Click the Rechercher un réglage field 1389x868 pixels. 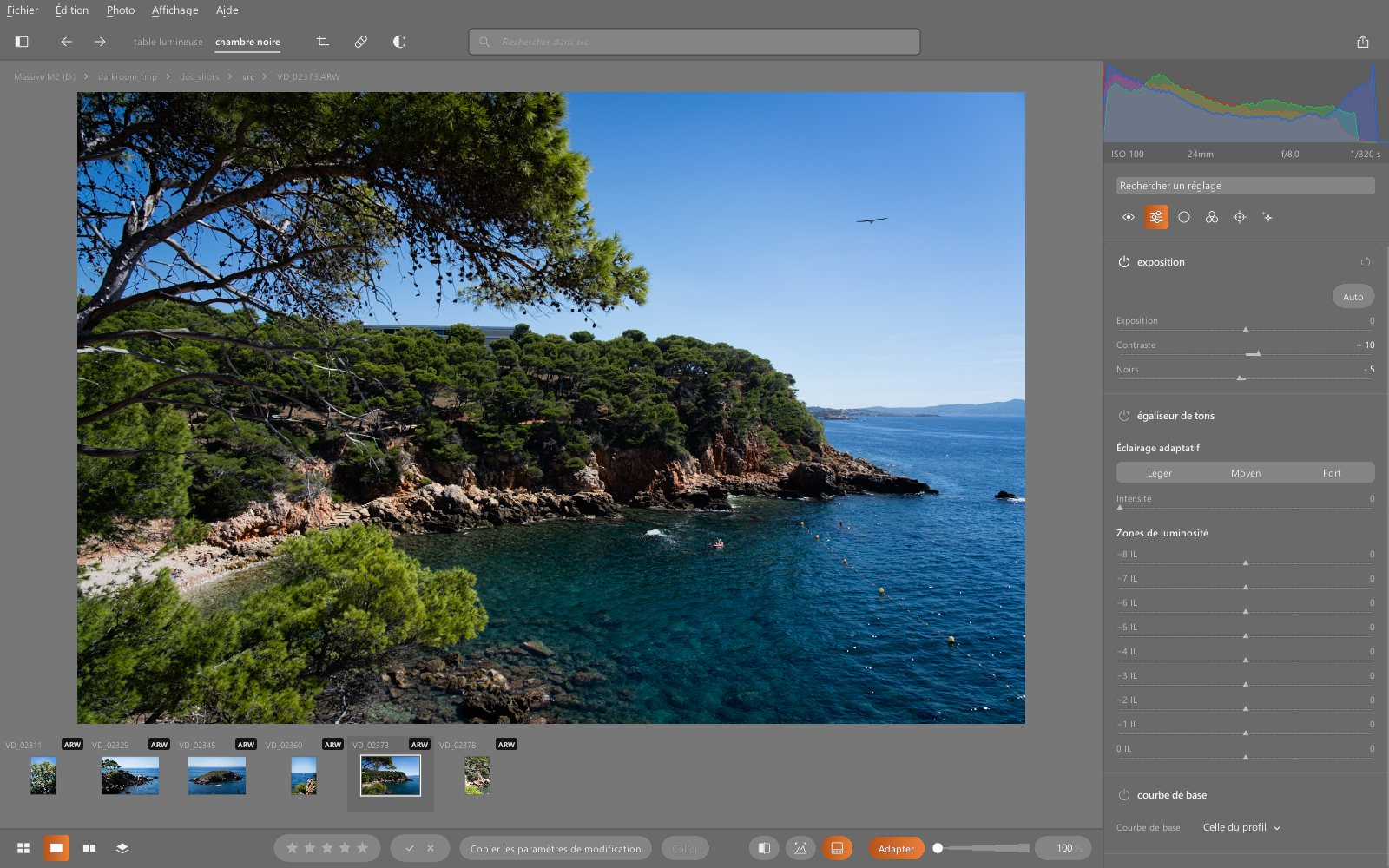pos(1246,186)
